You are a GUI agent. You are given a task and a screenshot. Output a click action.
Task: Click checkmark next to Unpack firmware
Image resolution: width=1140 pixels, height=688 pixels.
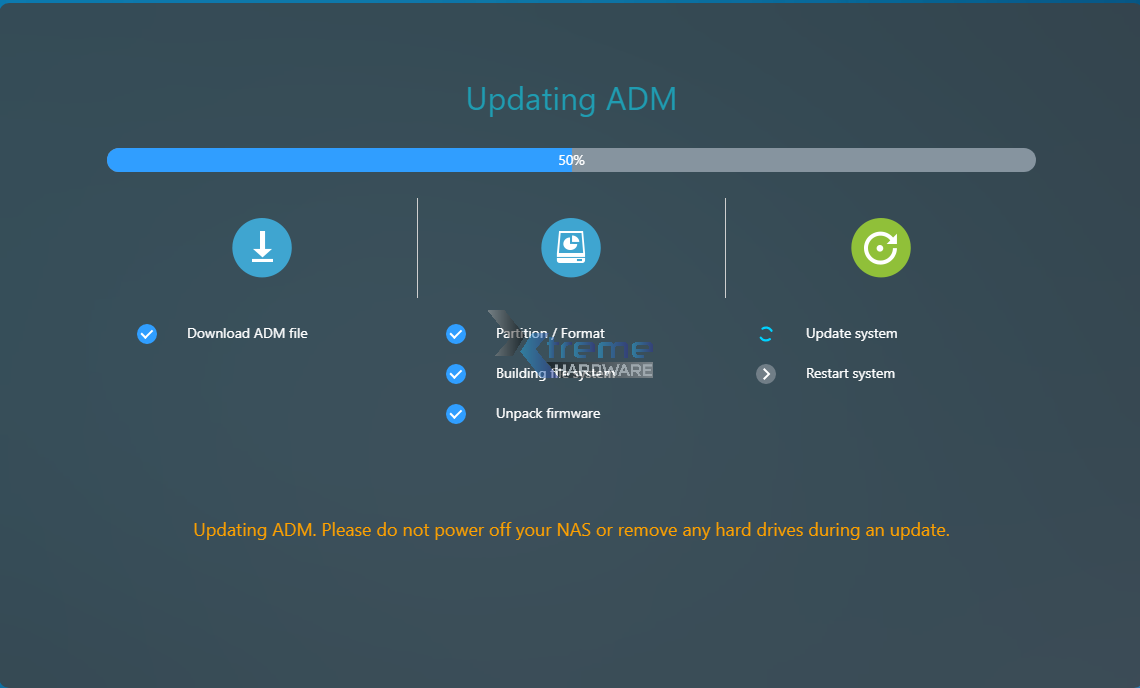click(x=456, y=414)
